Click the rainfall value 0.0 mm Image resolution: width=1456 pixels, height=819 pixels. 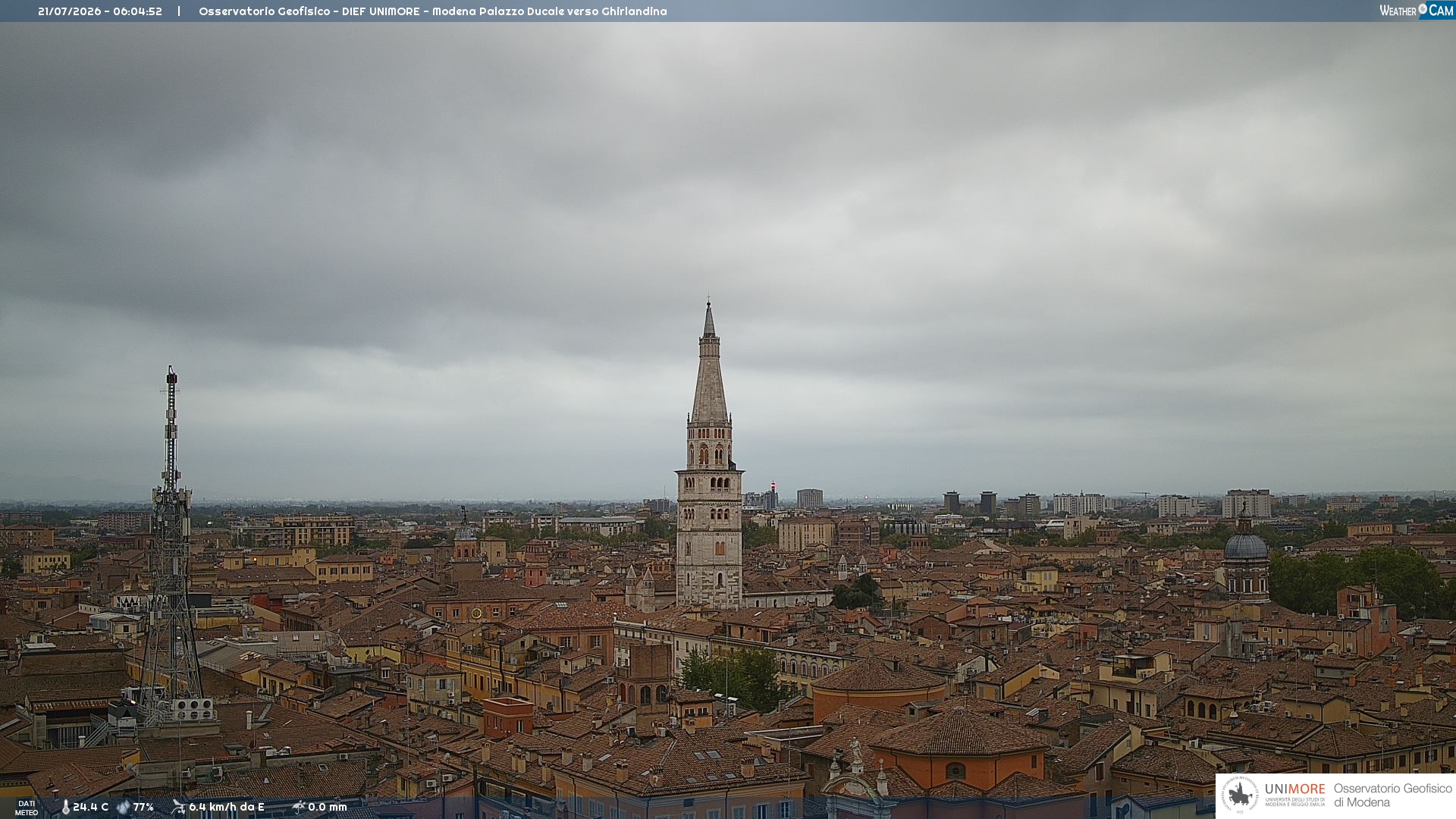point(328,808)
